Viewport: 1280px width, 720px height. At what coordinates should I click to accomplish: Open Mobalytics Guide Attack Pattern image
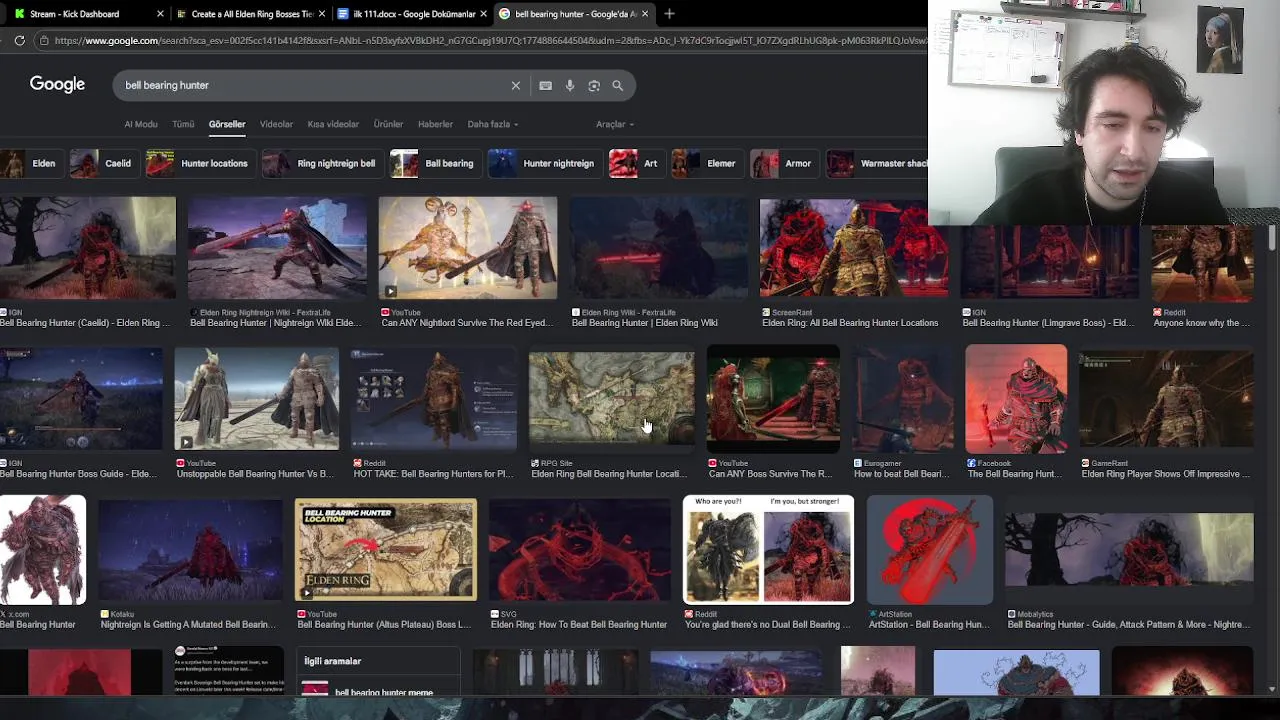[1129, 550]
